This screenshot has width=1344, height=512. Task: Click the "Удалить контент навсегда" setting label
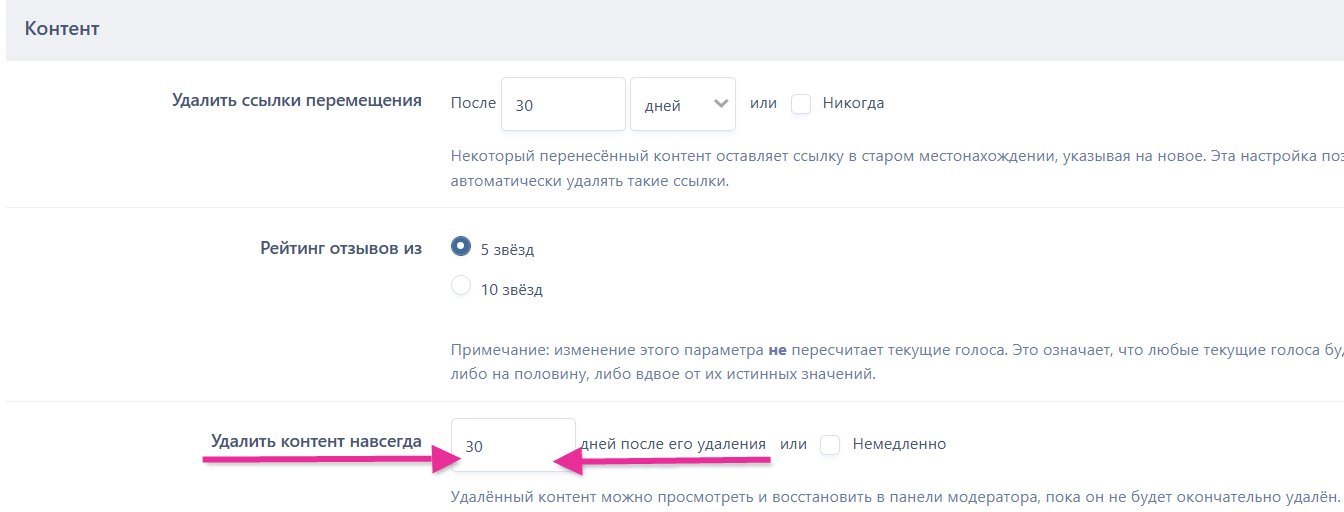coord(316,442)
